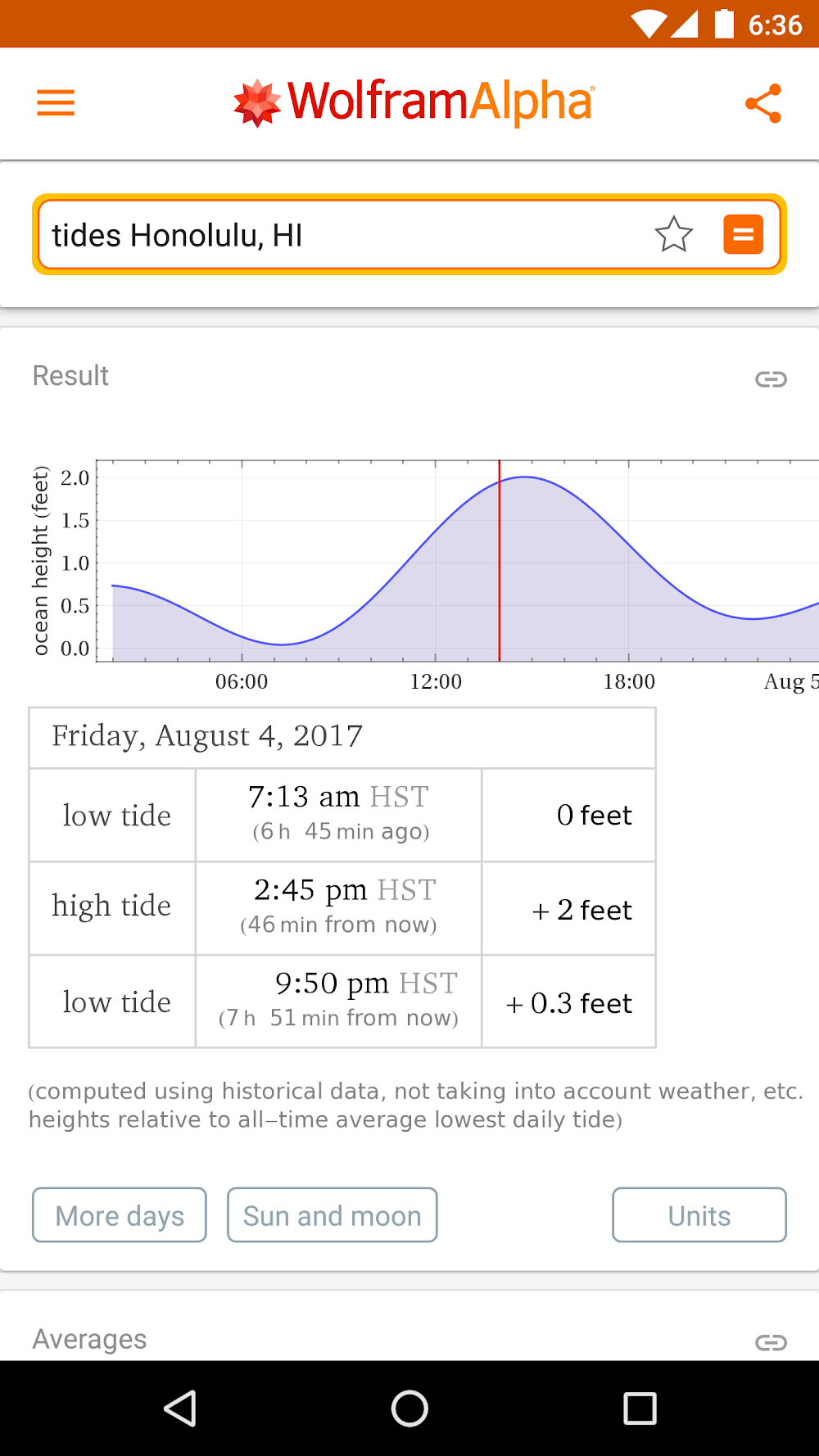Tap the More days button
The image size is (819, 1456).
pos(120,1215)
